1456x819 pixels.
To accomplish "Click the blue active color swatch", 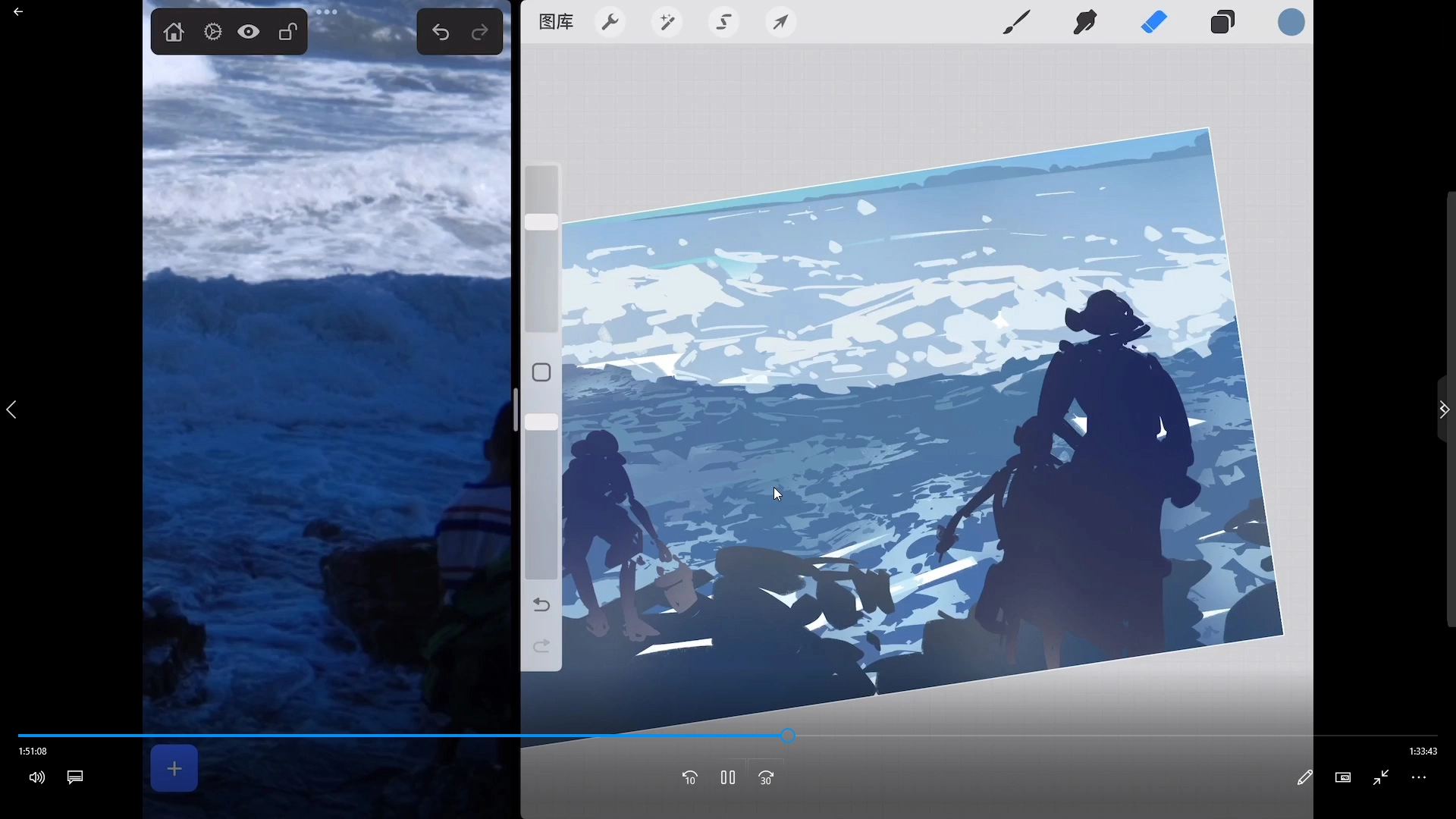I will [1291, 23].
